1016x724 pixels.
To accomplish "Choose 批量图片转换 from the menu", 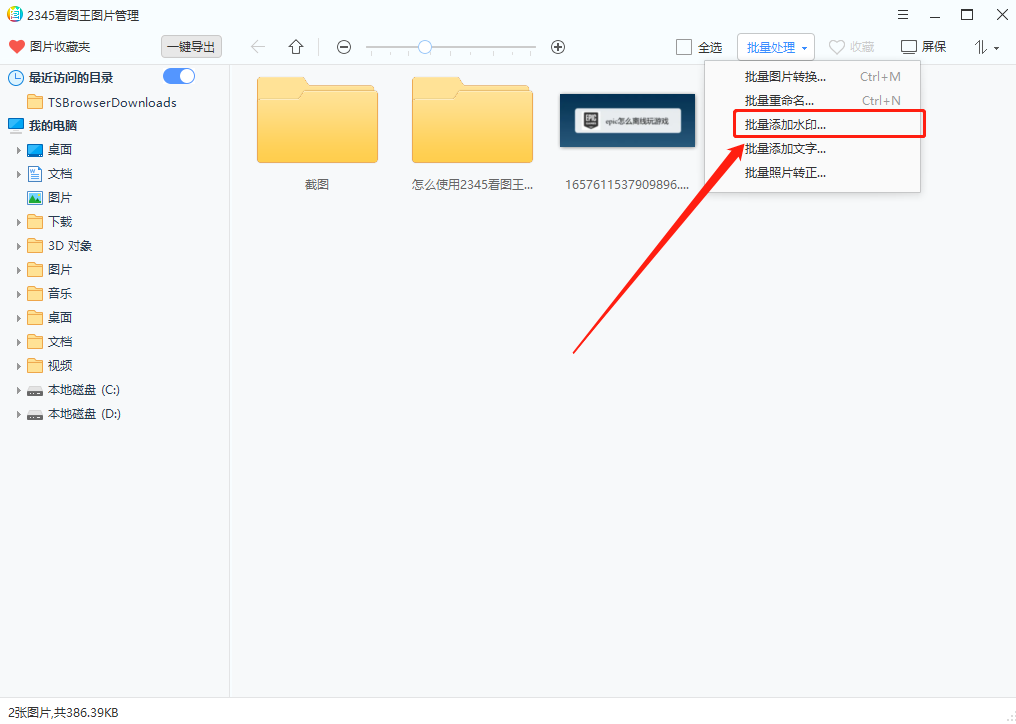I will pyautogui.click(x=786, y=77).
